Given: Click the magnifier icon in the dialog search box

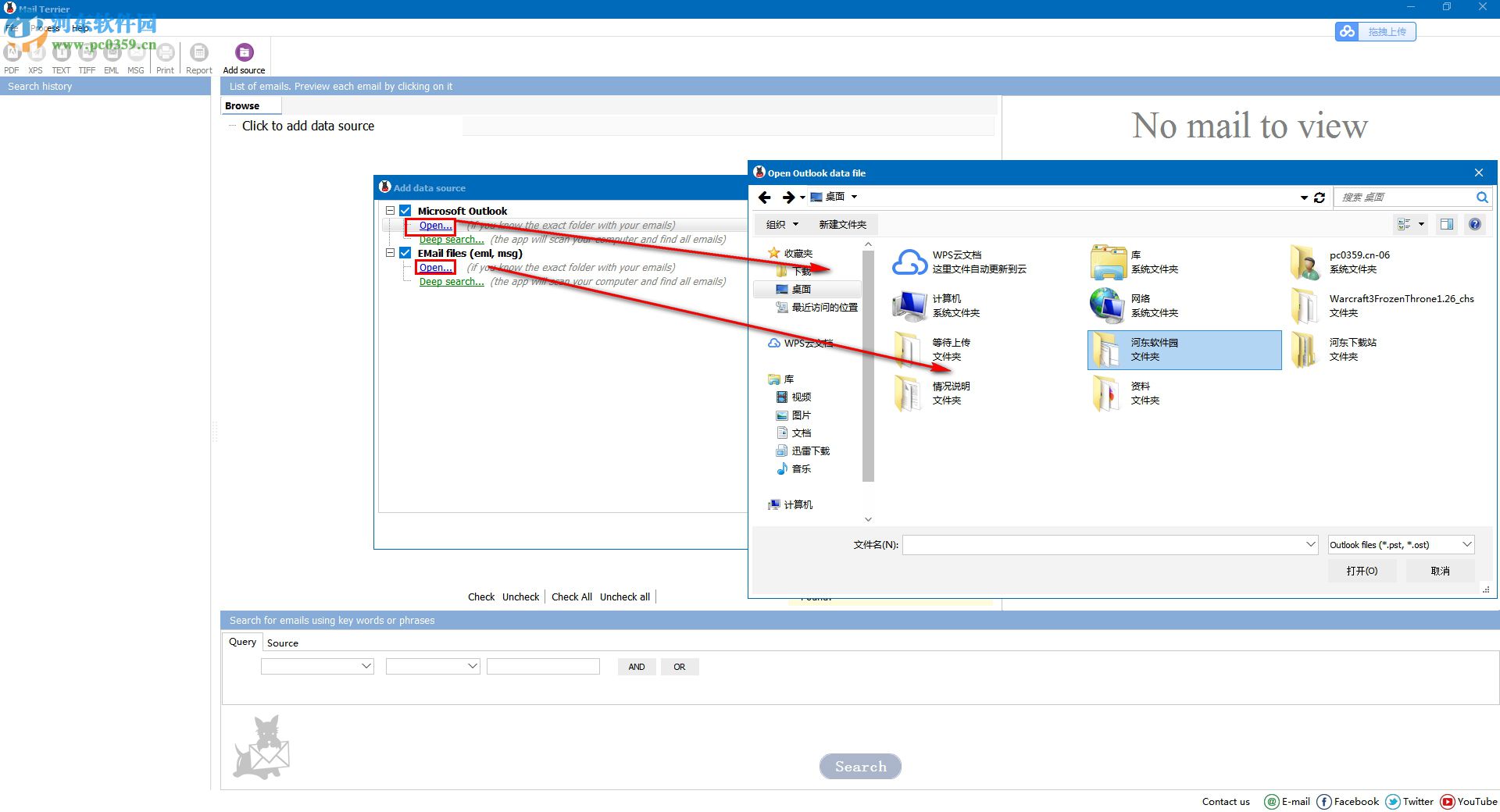Looking at the screenshot, I should 1481,198.
